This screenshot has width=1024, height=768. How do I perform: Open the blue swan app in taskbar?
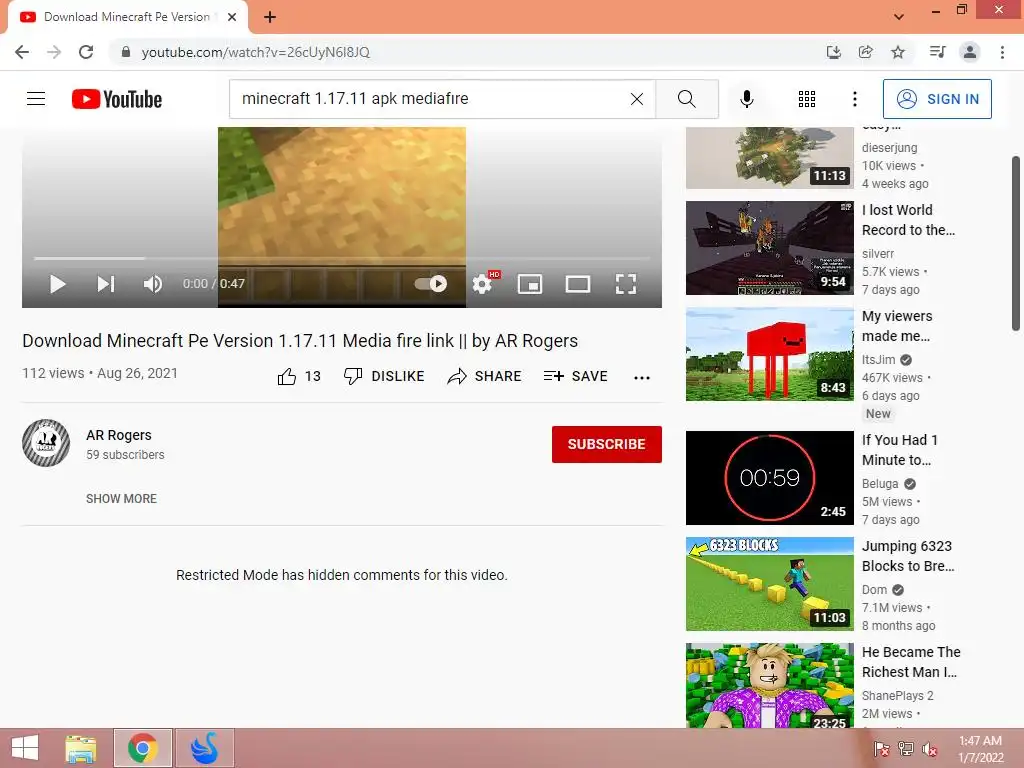coord(204,748)
